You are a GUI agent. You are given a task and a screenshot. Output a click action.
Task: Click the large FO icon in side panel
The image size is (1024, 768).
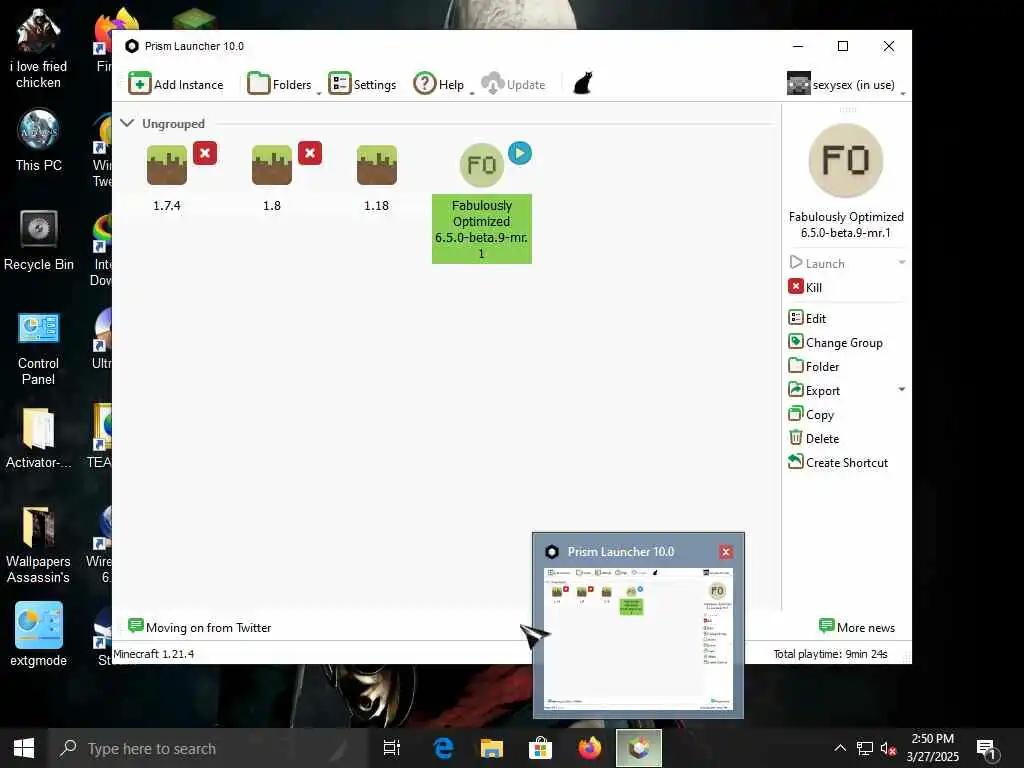[x=846, y=161]
